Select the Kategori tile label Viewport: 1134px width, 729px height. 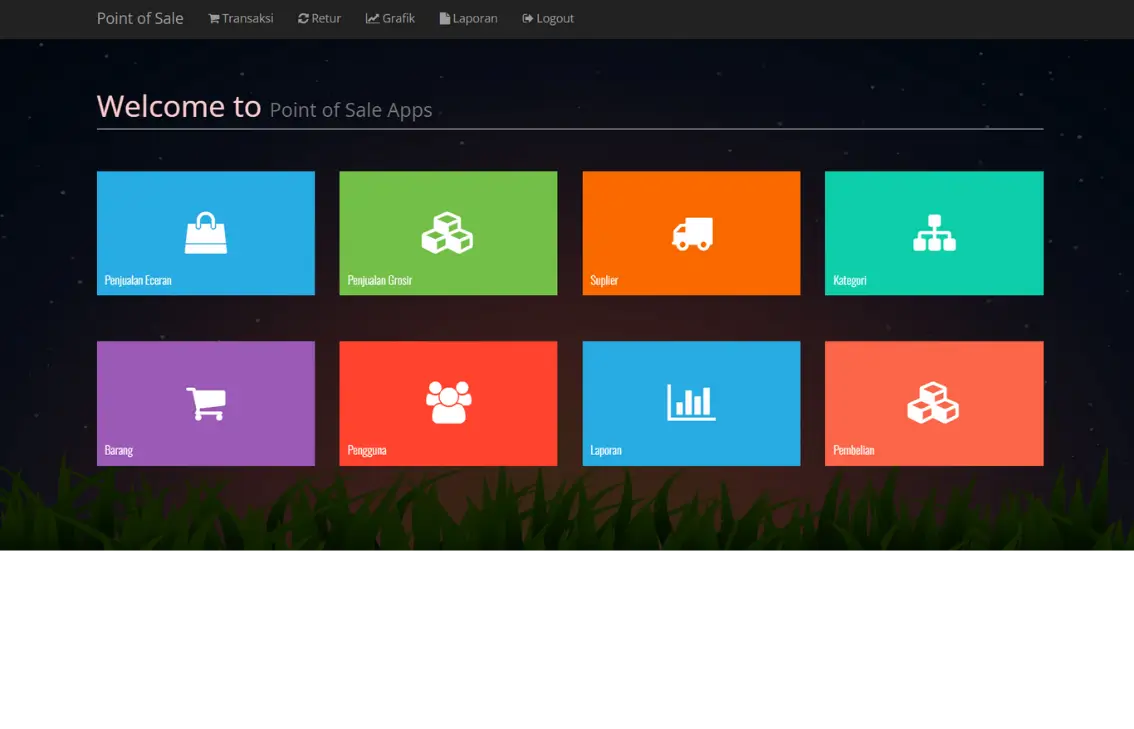point(849,280)
